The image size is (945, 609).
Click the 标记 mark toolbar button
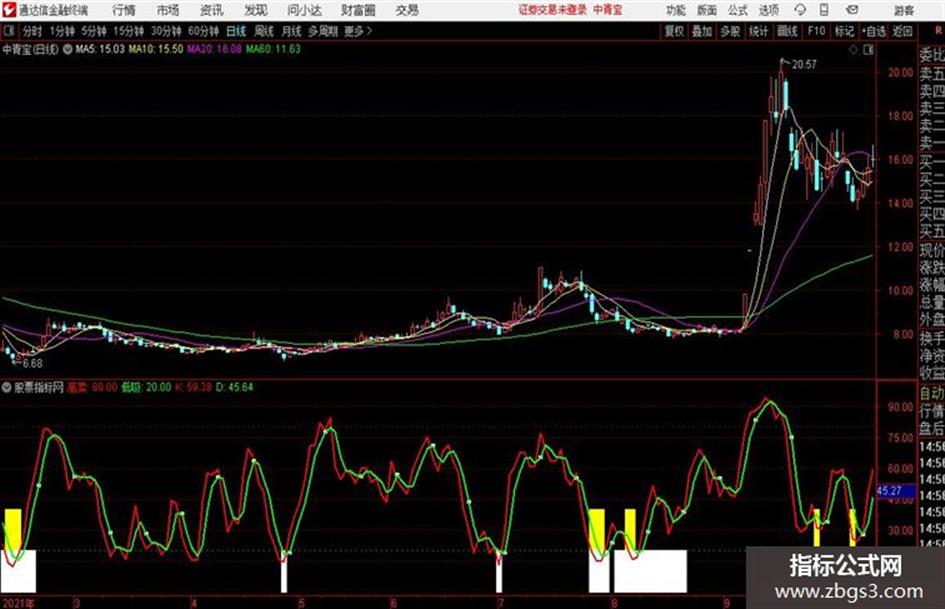click(844, 31)
